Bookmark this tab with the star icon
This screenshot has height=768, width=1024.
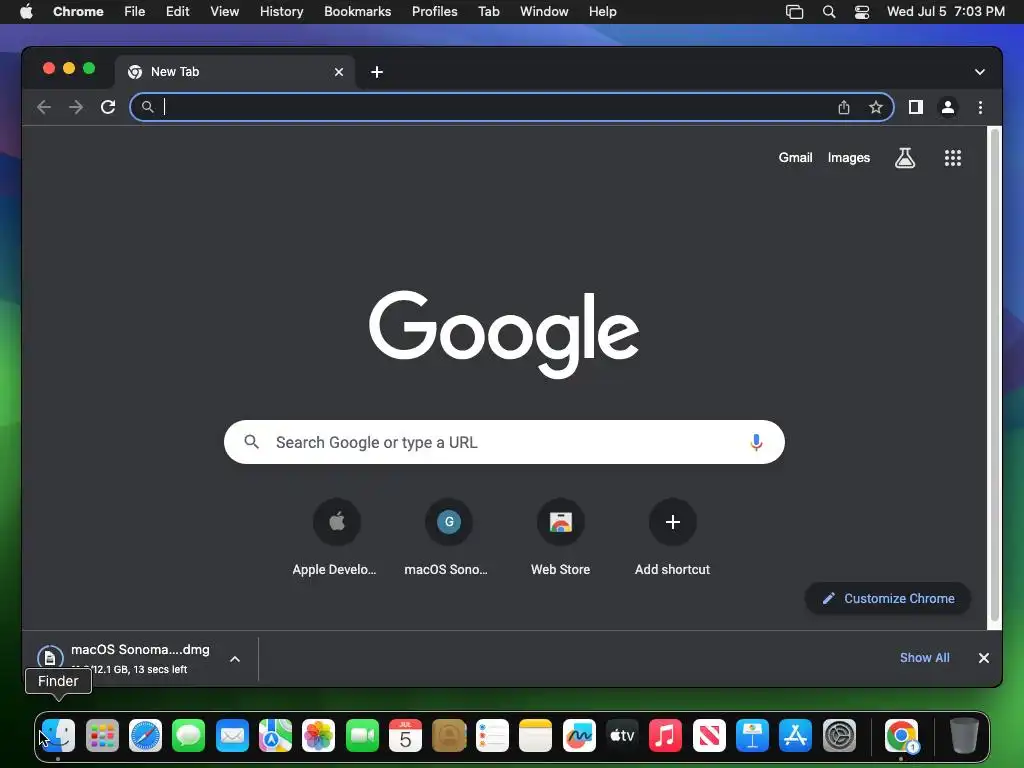click(x=876, y=107)
